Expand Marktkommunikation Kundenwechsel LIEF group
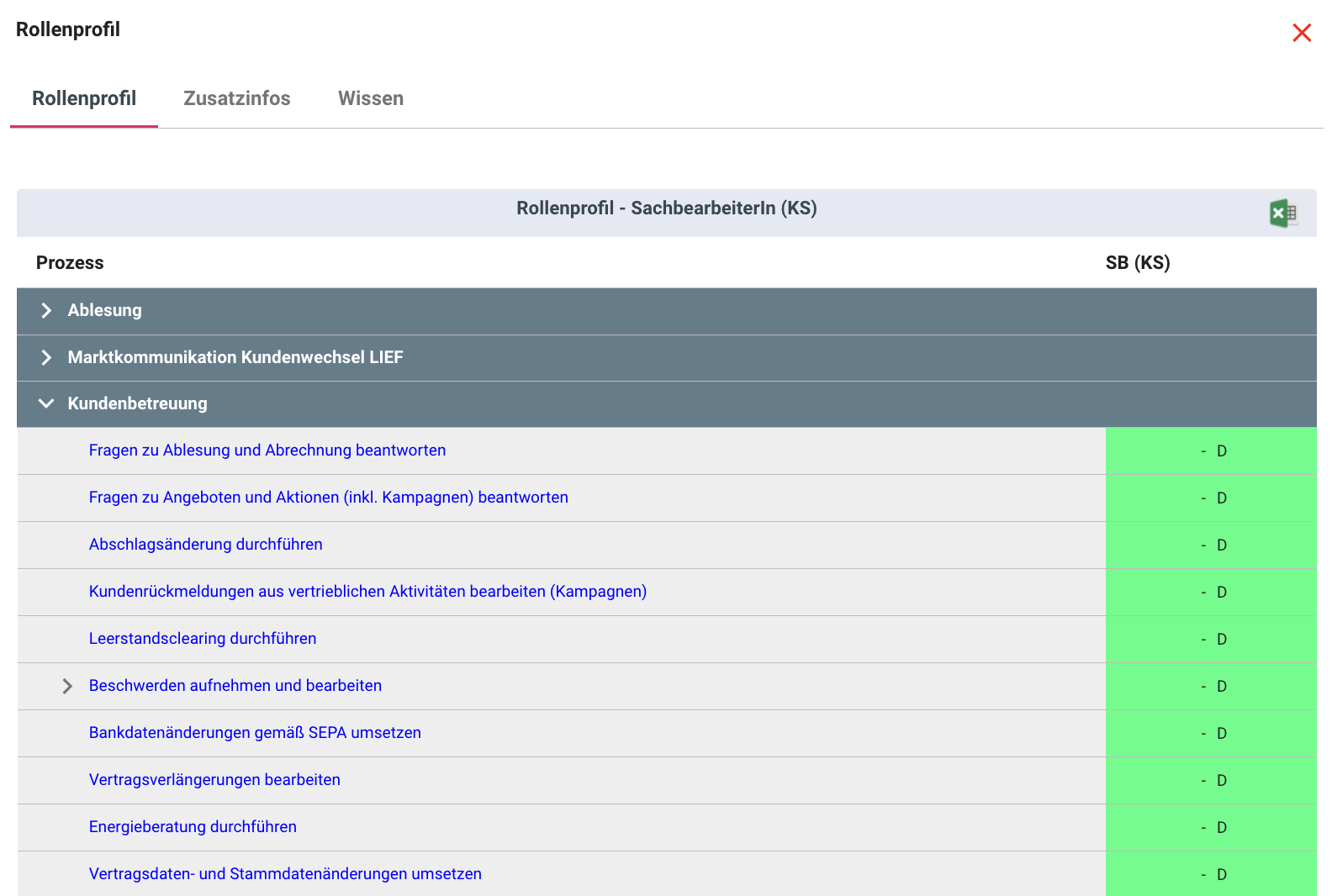Viewport: 1332px width, 896px height. 46,358
